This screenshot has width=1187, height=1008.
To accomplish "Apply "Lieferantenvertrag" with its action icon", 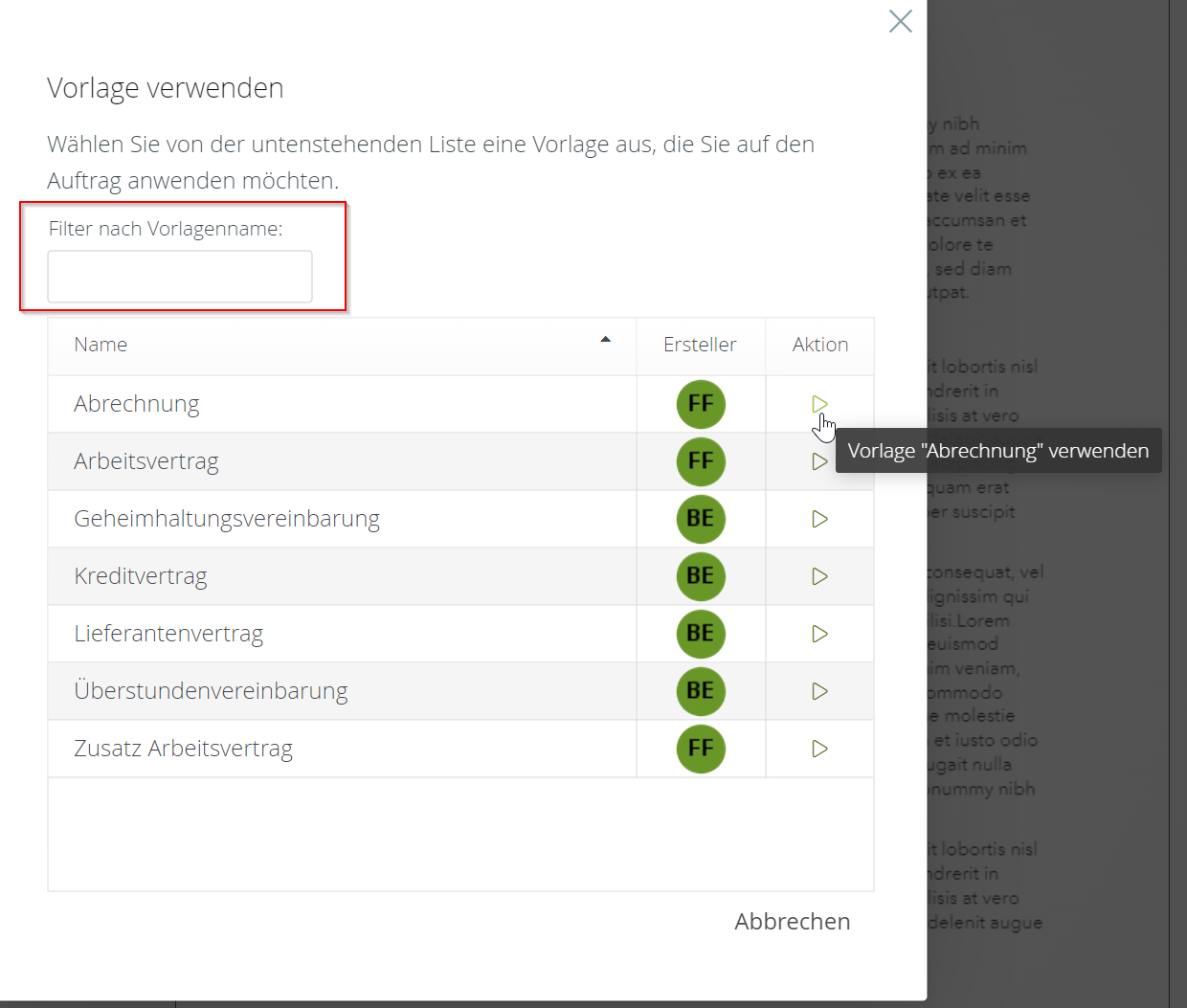I will (x=819, y=634).
